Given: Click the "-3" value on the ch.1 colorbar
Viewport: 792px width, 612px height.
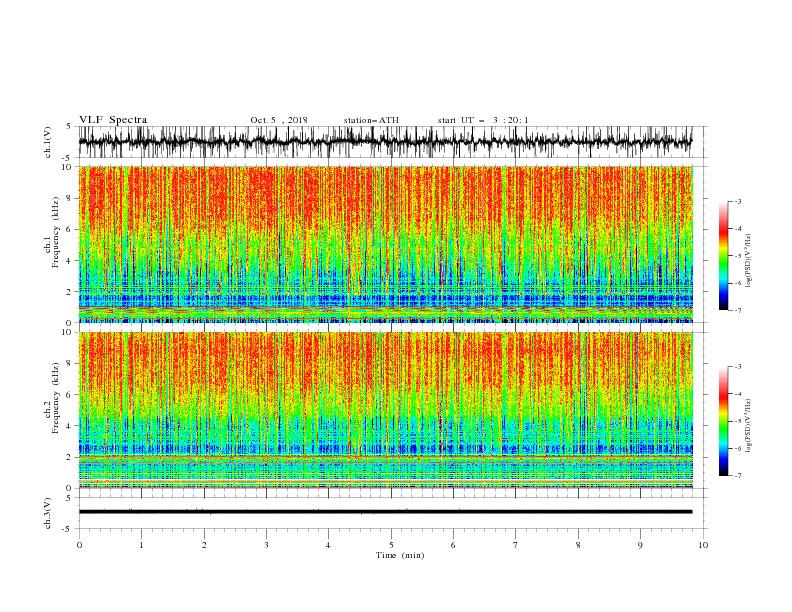Looking at the screenshot, I should [737, 201].
